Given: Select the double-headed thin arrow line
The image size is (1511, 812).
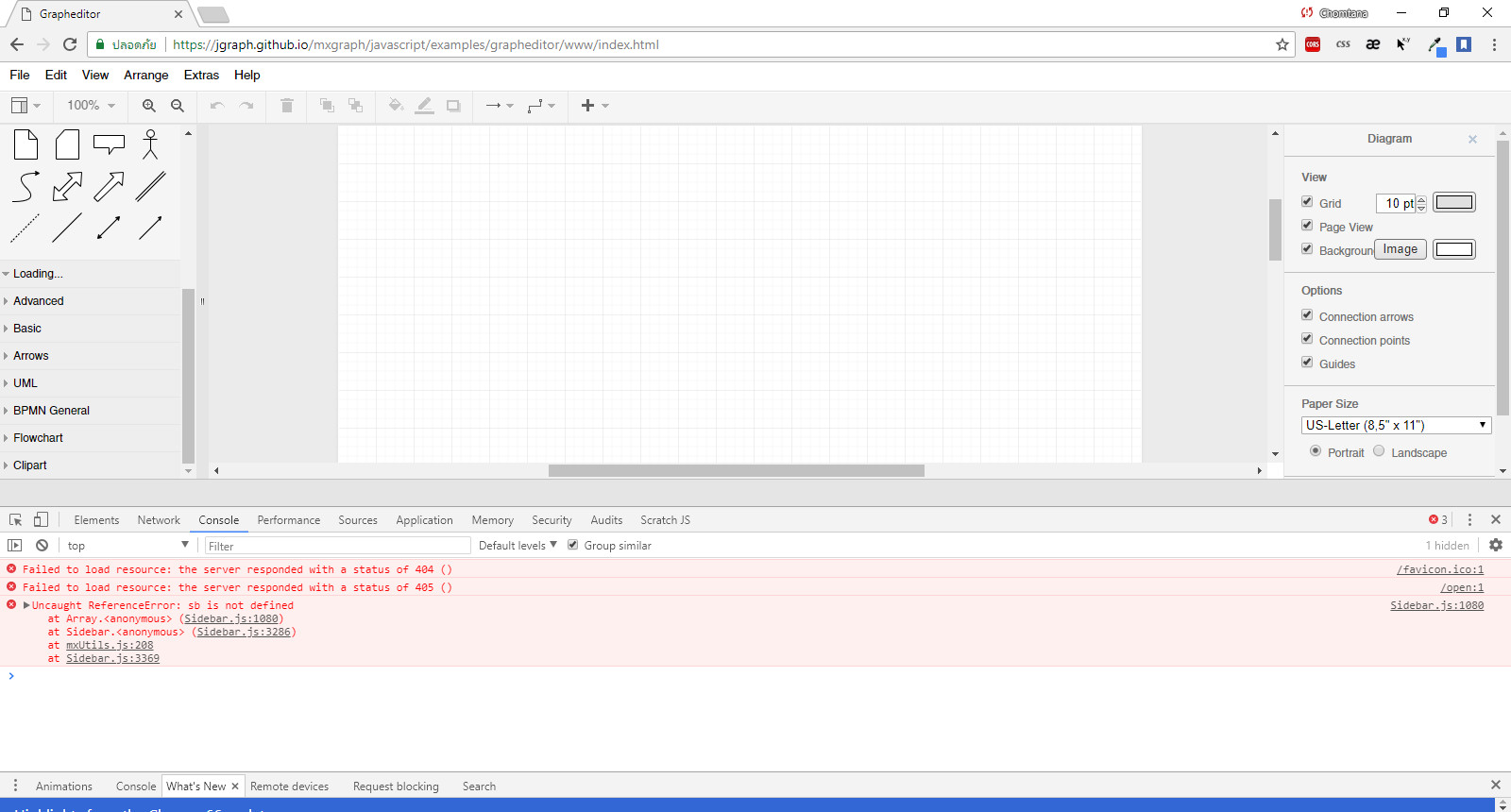Looking at the screenshot, I should 109,228.
